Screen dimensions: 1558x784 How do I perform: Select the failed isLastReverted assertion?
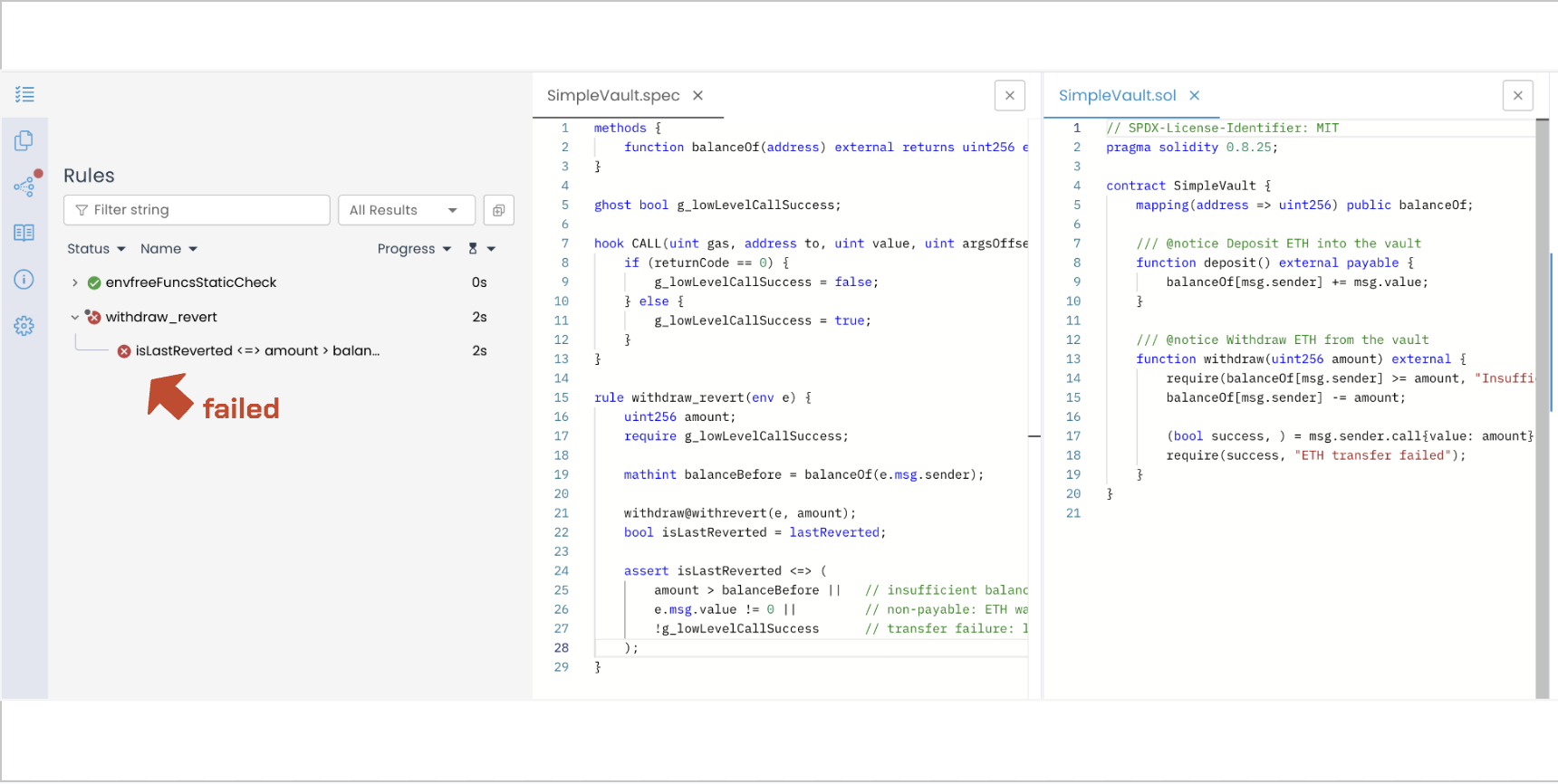coord(257,351)
